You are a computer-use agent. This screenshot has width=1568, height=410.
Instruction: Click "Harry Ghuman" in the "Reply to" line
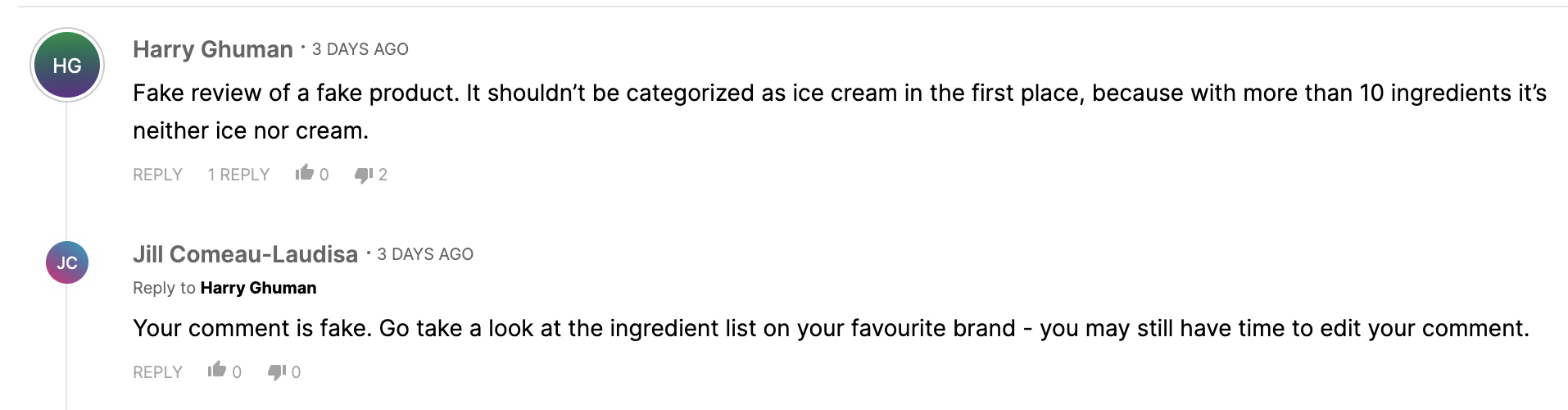[x=258, y=288]
